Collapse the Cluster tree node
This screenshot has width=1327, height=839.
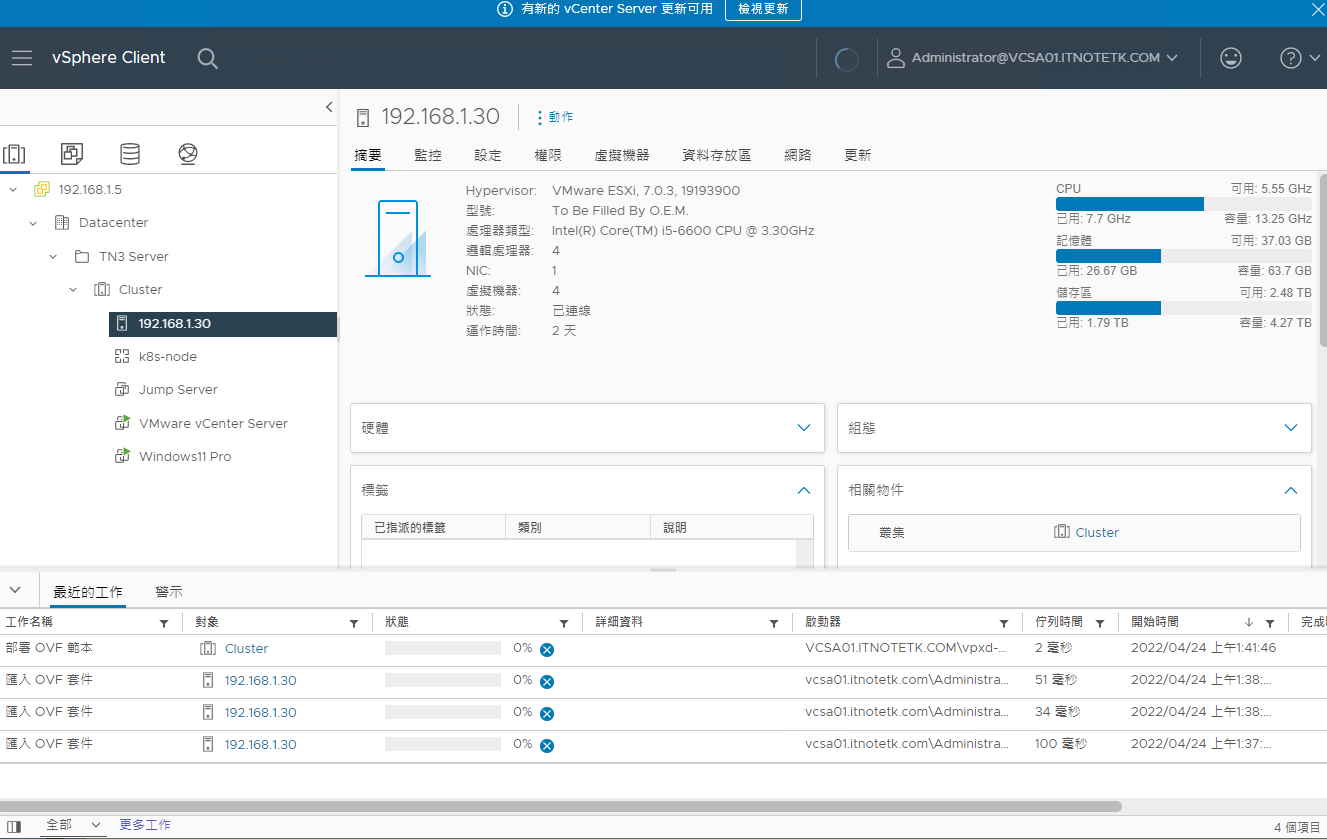click(73, 290)
